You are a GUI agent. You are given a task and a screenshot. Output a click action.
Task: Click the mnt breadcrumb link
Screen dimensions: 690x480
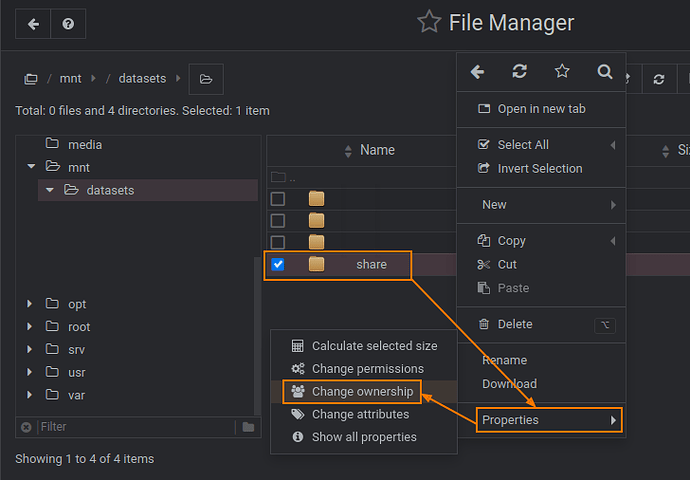pyautogui.click(x=70, y=79)
